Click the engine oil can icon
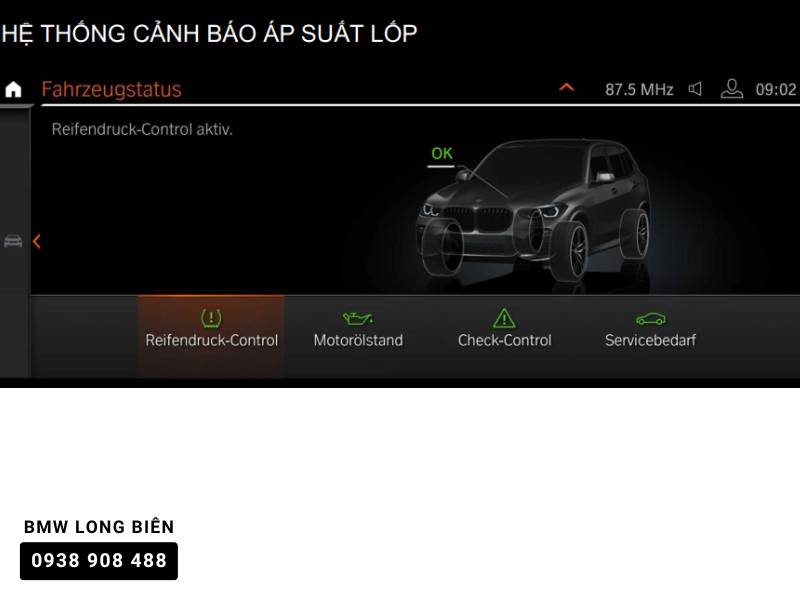Image resolution: width=800 pixels, height=600 pixels. point(358,319)
